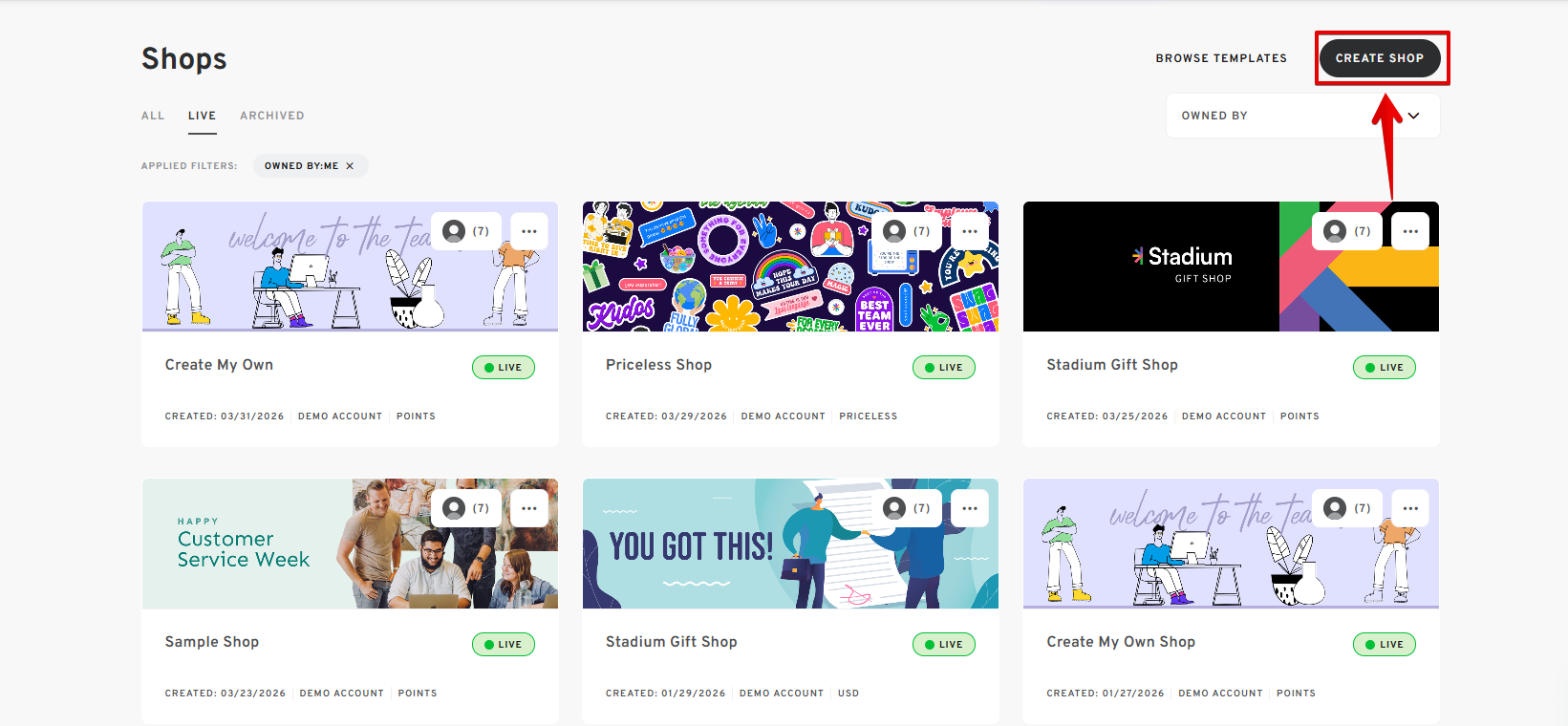1568x726 pixels.
Task: Open the three-dot menu on Sample Shop card
Action: (x=528, y=508)
